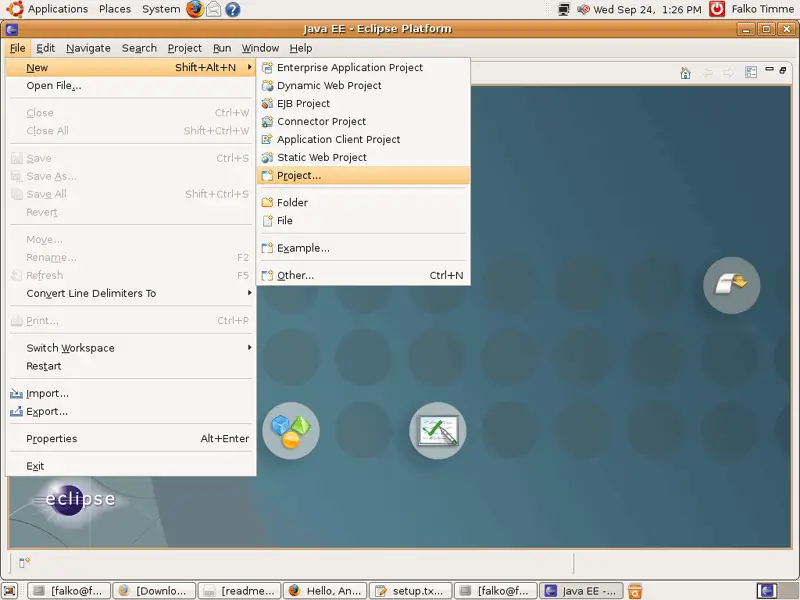This screenshot has height=600, width=800.
Task: Restore the Welcome view panel
Action: pyautogui.click(x=783, y=70)
